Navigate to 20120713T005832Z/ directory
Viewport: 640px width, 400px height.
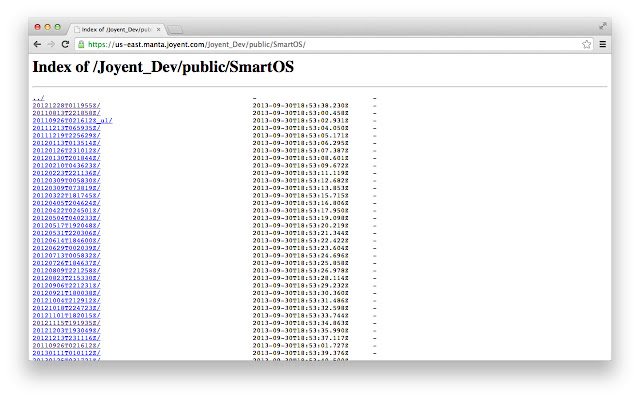(67, 256)
